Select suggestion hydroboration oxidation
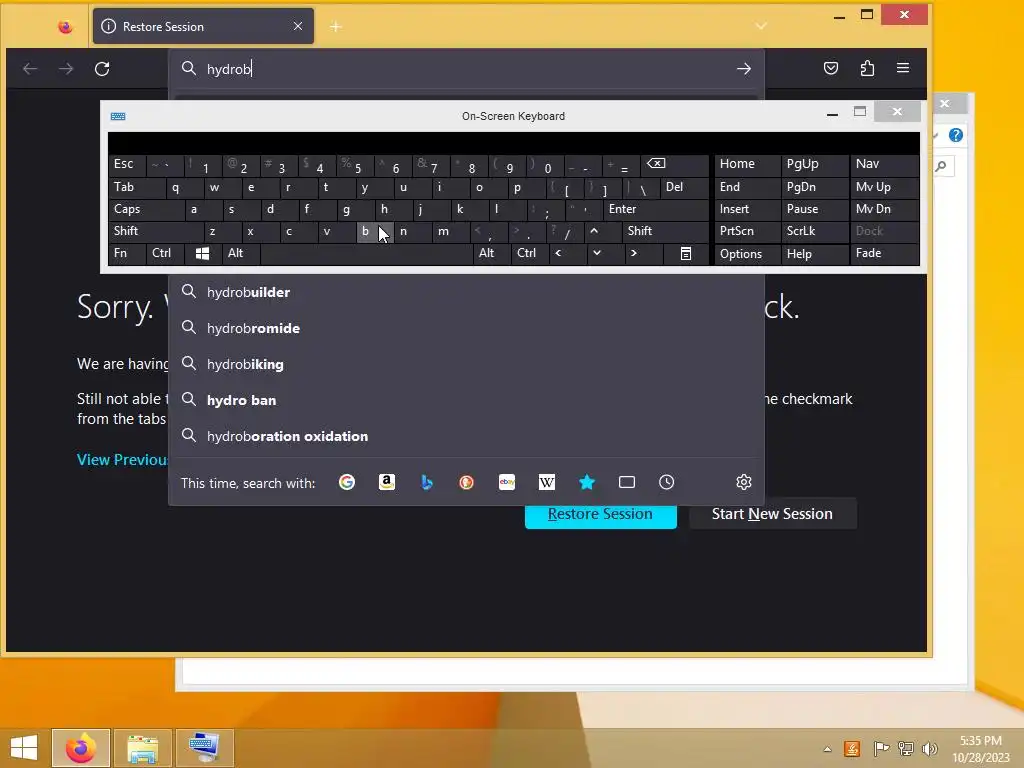Screen dimensions: 1024x768 click(466, 436)
